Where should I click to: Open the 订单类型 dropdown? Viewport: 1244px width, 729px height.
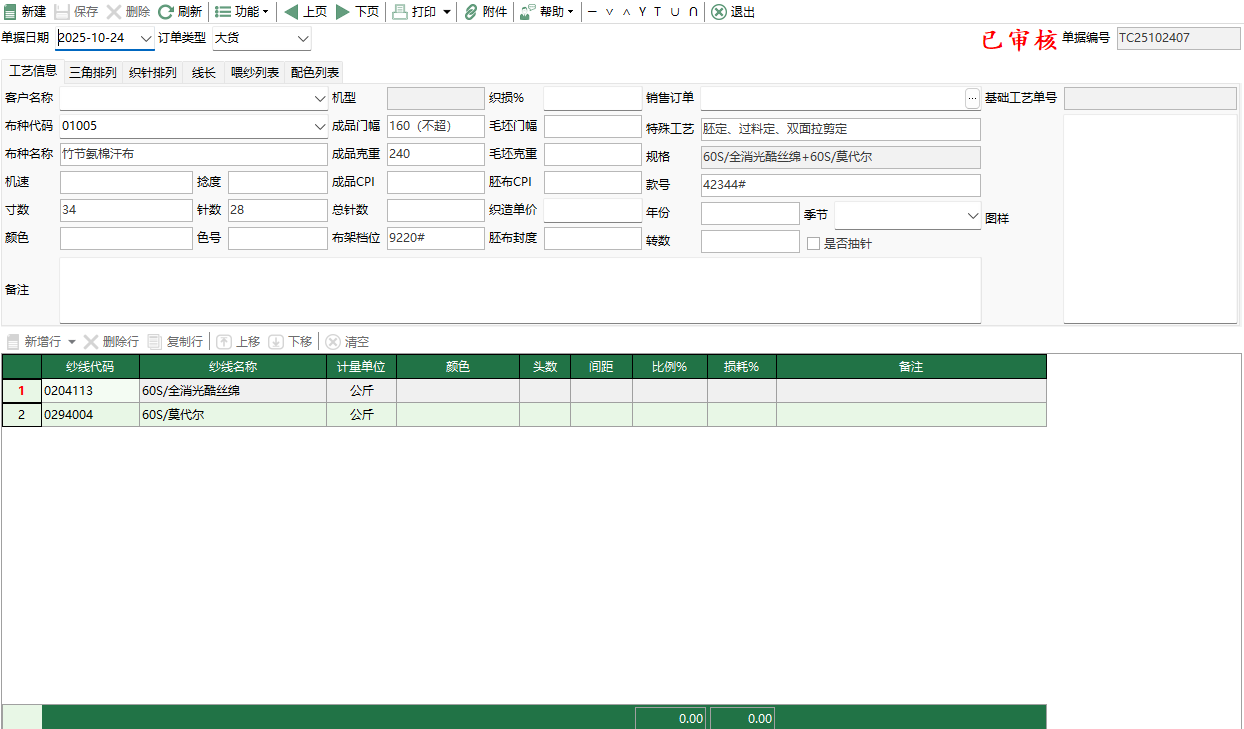(x=303, y=38)
